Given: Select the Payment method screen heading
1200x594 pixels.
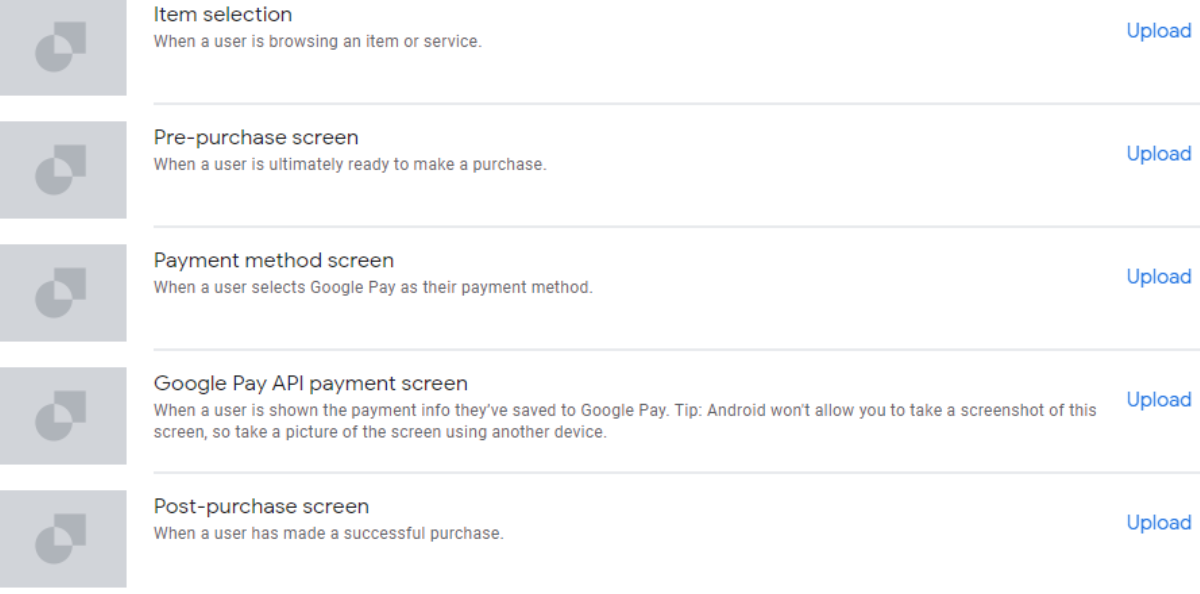Looking at the screenshot, I should 274,261.
